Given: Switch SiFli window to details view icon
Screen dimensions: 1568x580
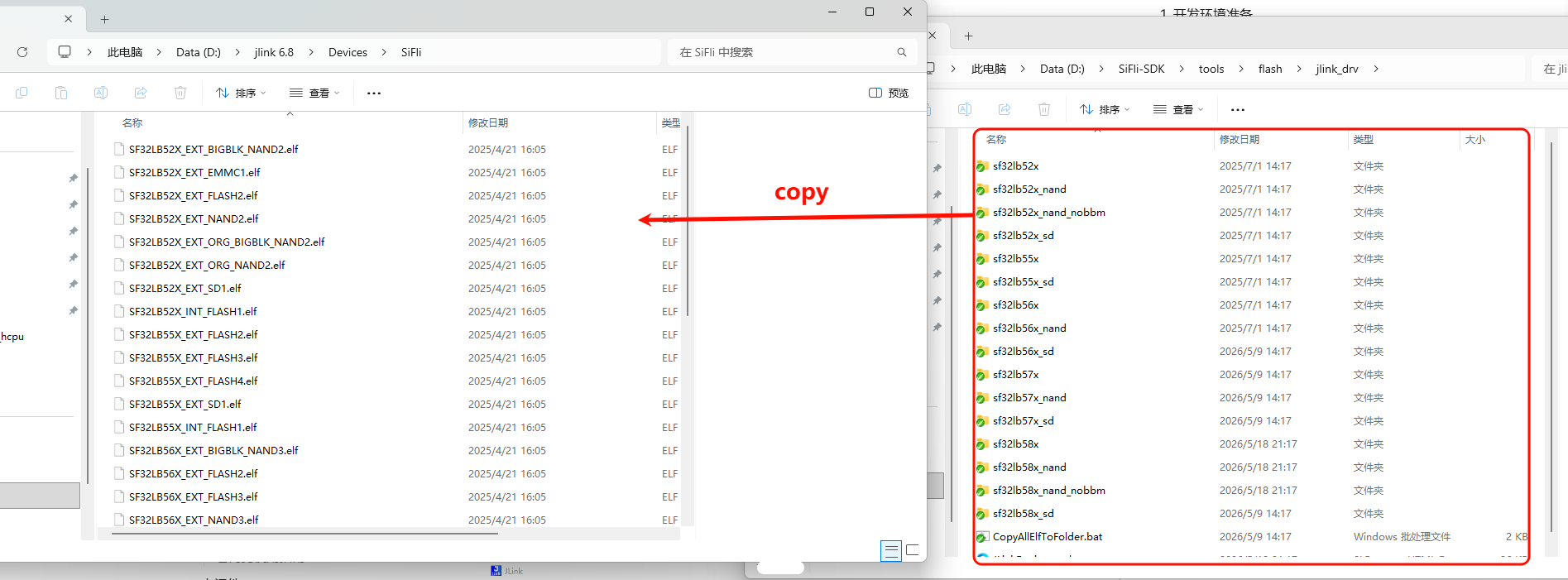Looking at the screenshot, I should tap(891, 550).
